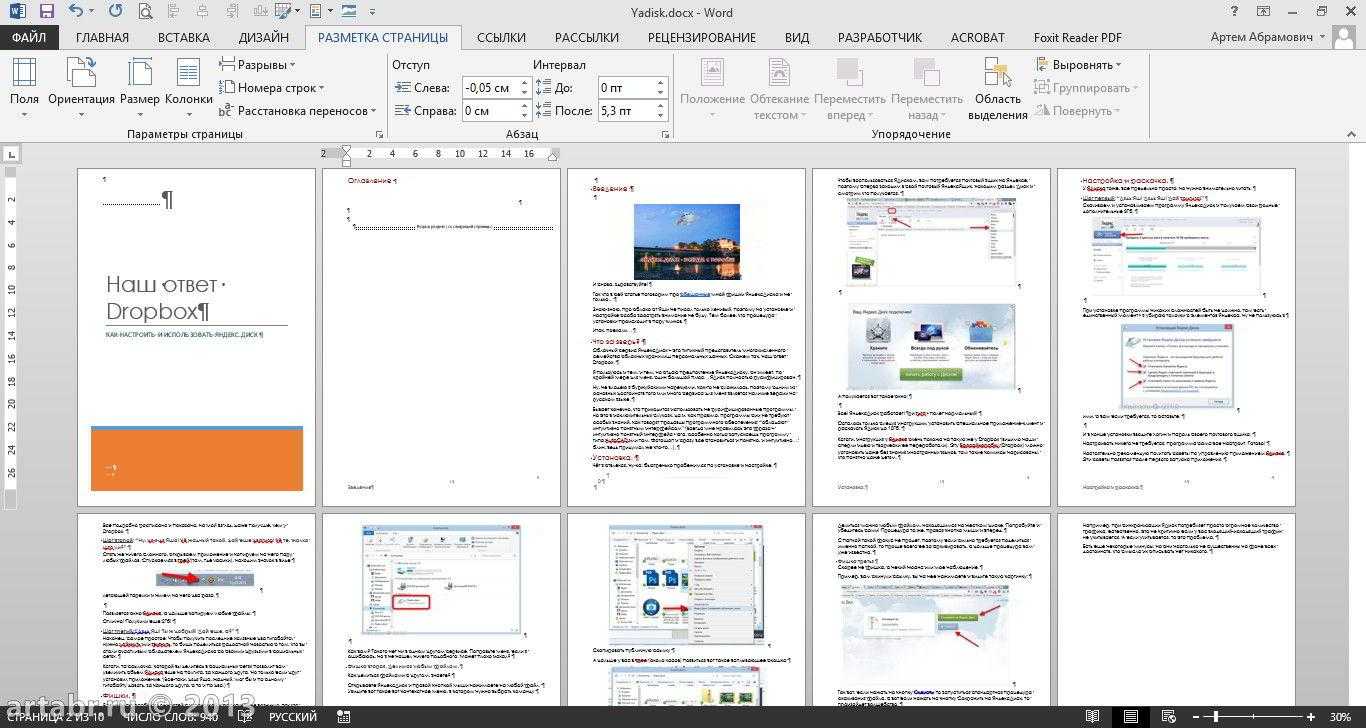Switch to the Foxit Reader PDF tab
Image resolution: width=1366 pixels, height=728 pixels.
tap(1078, 38)
